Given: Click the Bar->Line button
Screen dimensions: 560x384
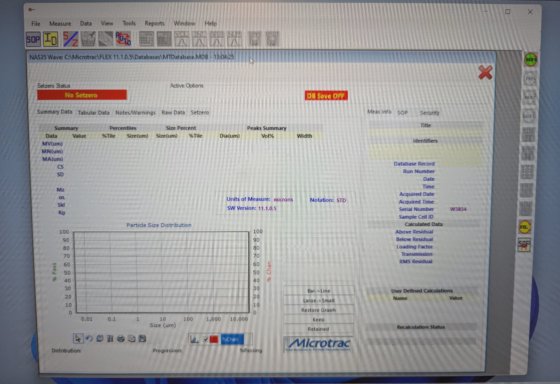Looking at the screenshot, I should click(x=319, y=291).
